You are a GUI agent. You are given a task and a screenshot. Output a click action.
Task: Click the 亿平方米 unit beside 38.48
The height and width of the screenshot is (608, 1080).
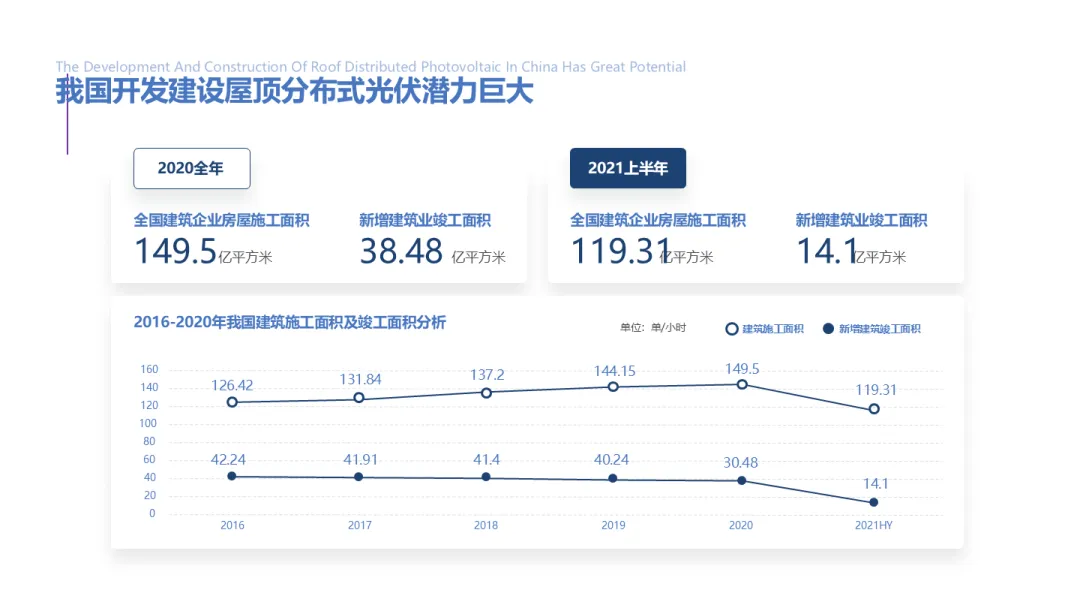(x=478, y=258)
